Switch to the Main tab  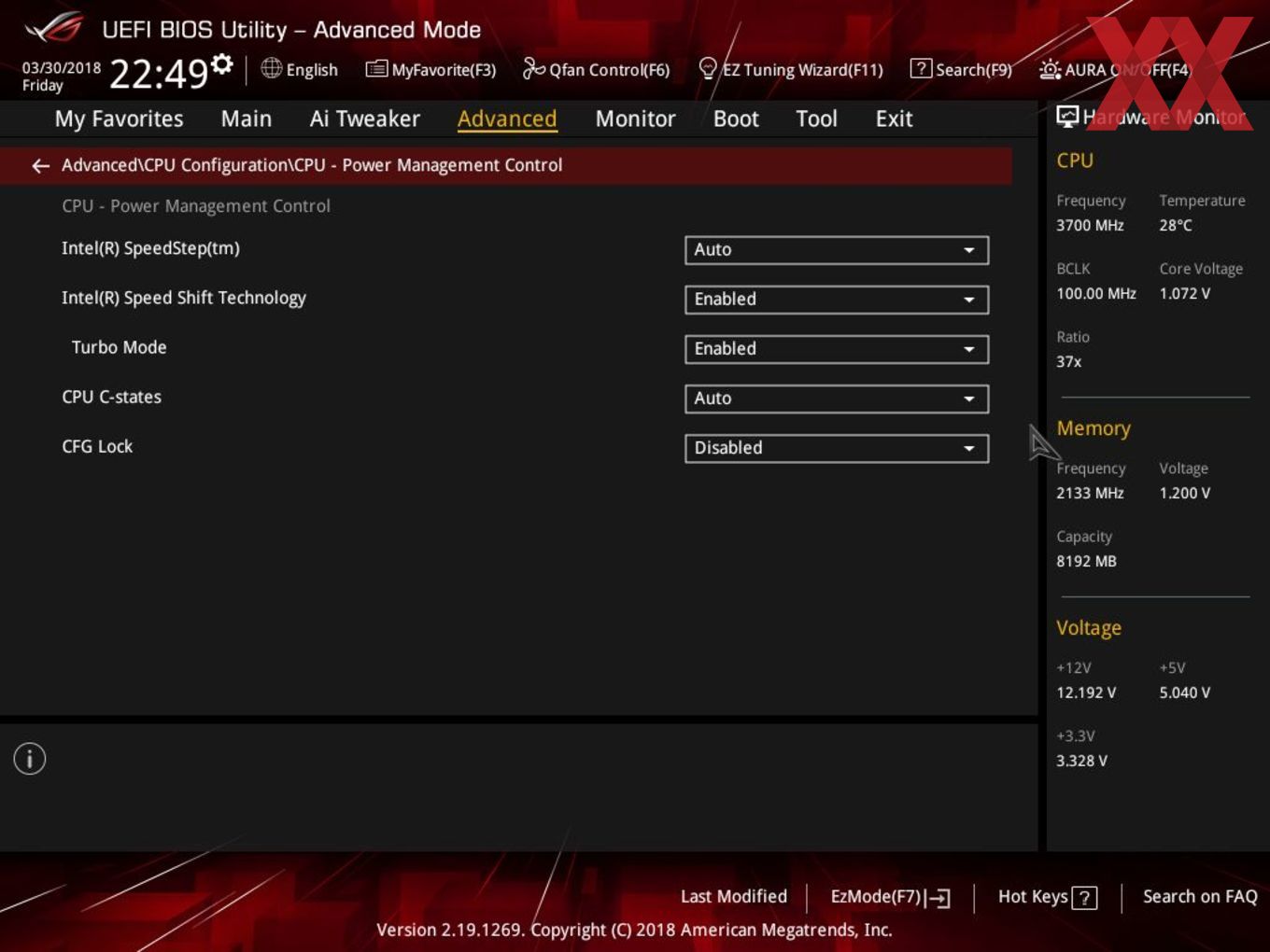(246, 119)
